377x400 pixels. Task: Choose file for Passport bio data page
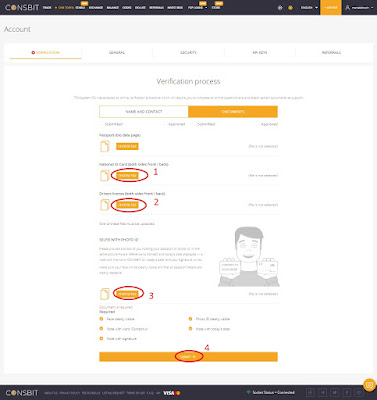(127, 146)
